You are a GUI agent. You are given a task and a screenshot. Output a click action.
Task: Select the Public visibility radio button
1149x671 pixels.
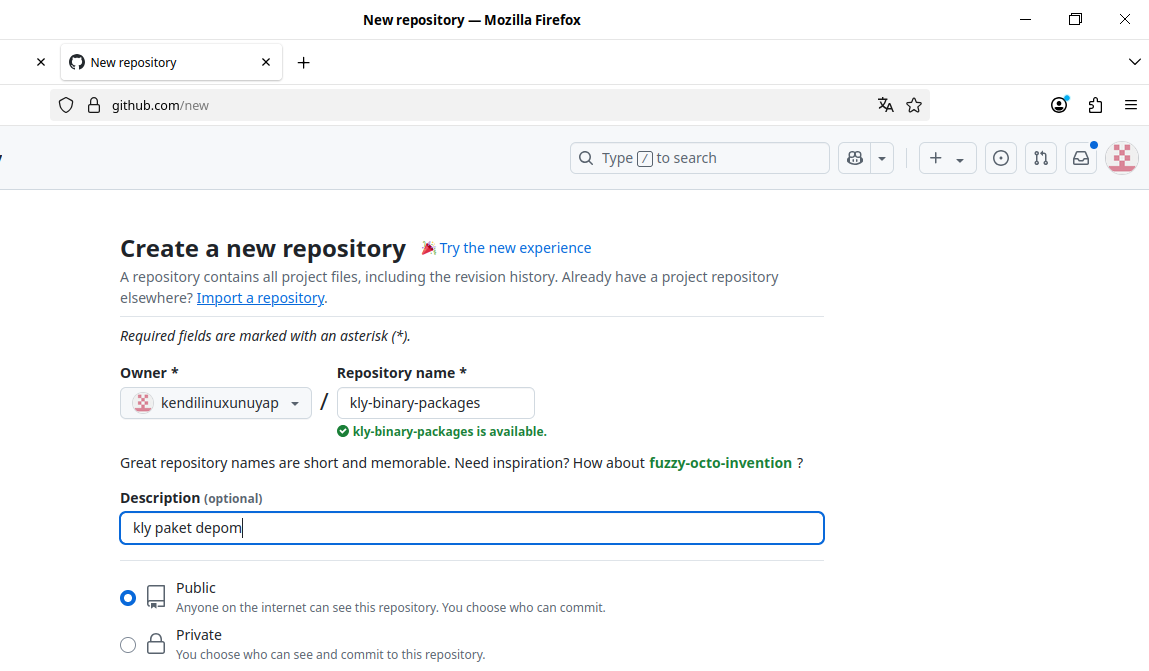pyautogui.click(x=128, y=598)
